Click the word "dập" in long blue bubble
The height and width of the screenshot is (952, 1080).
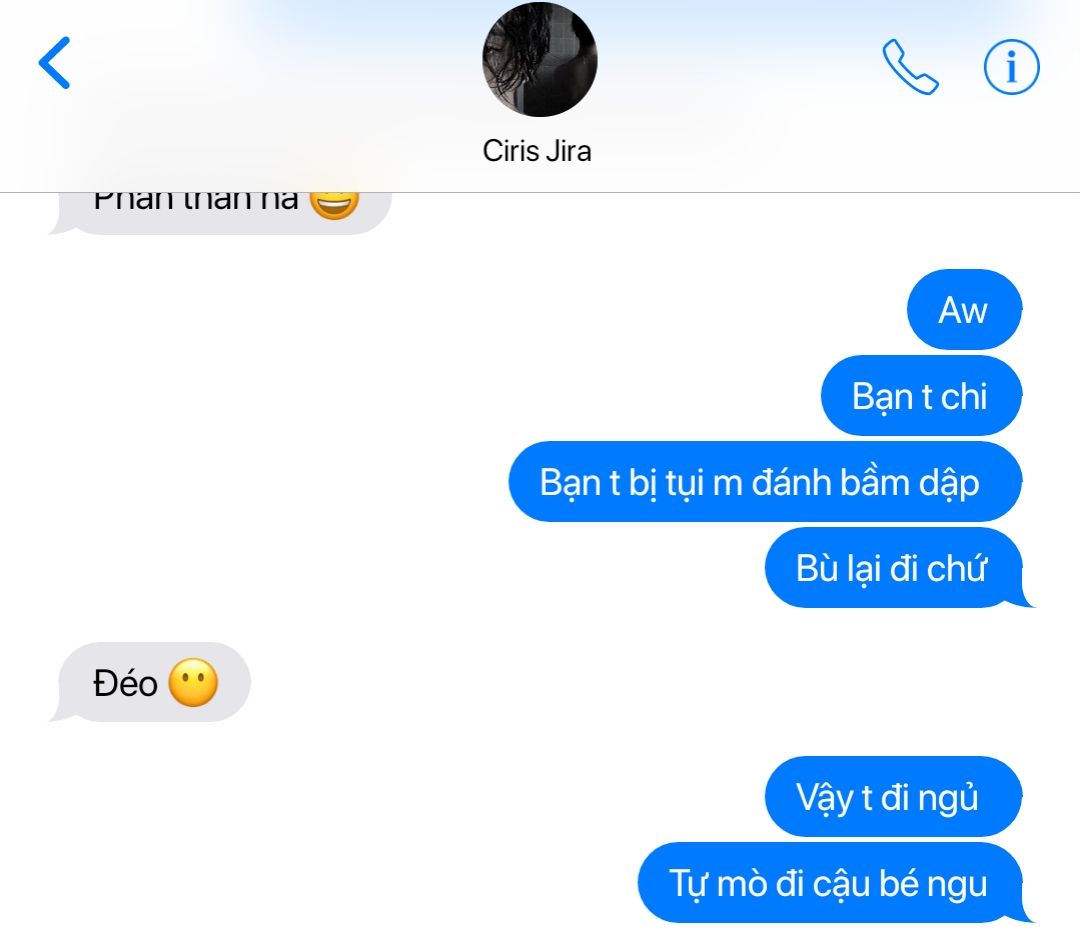click(949, 484)
